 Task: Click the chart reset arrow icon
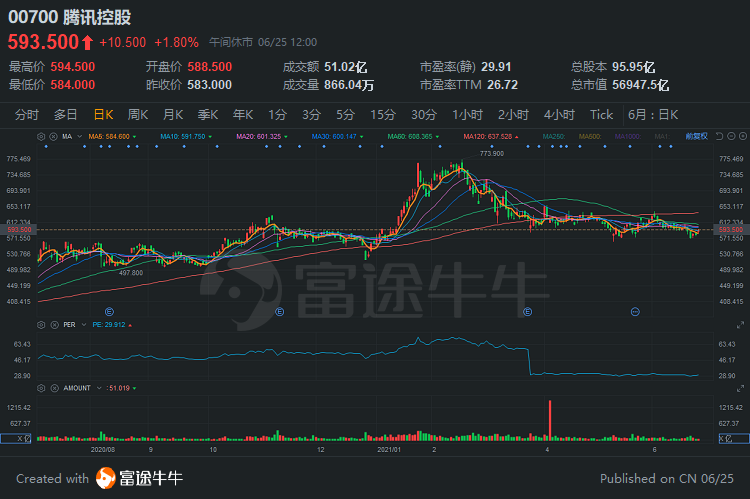pos(718,136)
